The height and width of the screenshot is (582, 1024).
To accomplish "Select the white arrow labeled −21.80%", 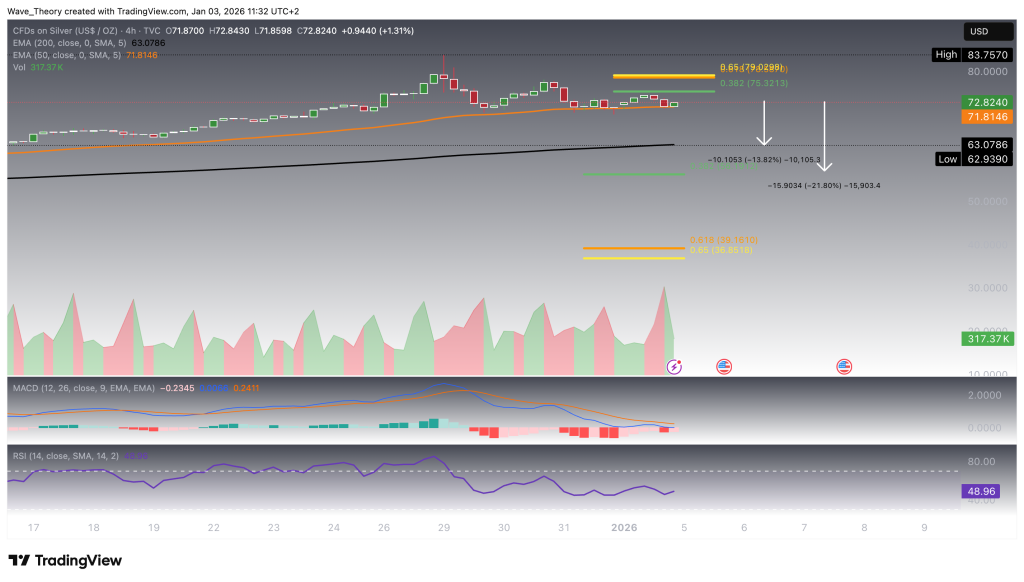I will 824,135.
